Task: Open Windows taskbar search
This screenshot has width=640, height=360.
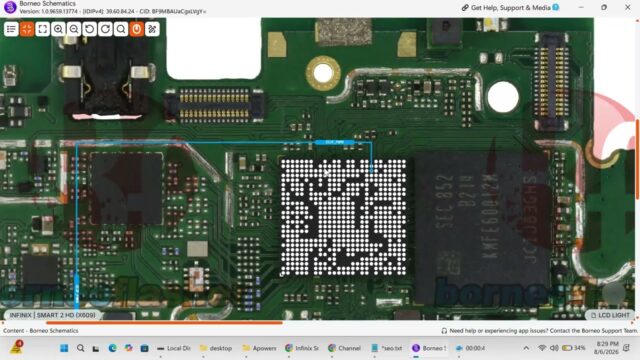Action: click(80, 348)
